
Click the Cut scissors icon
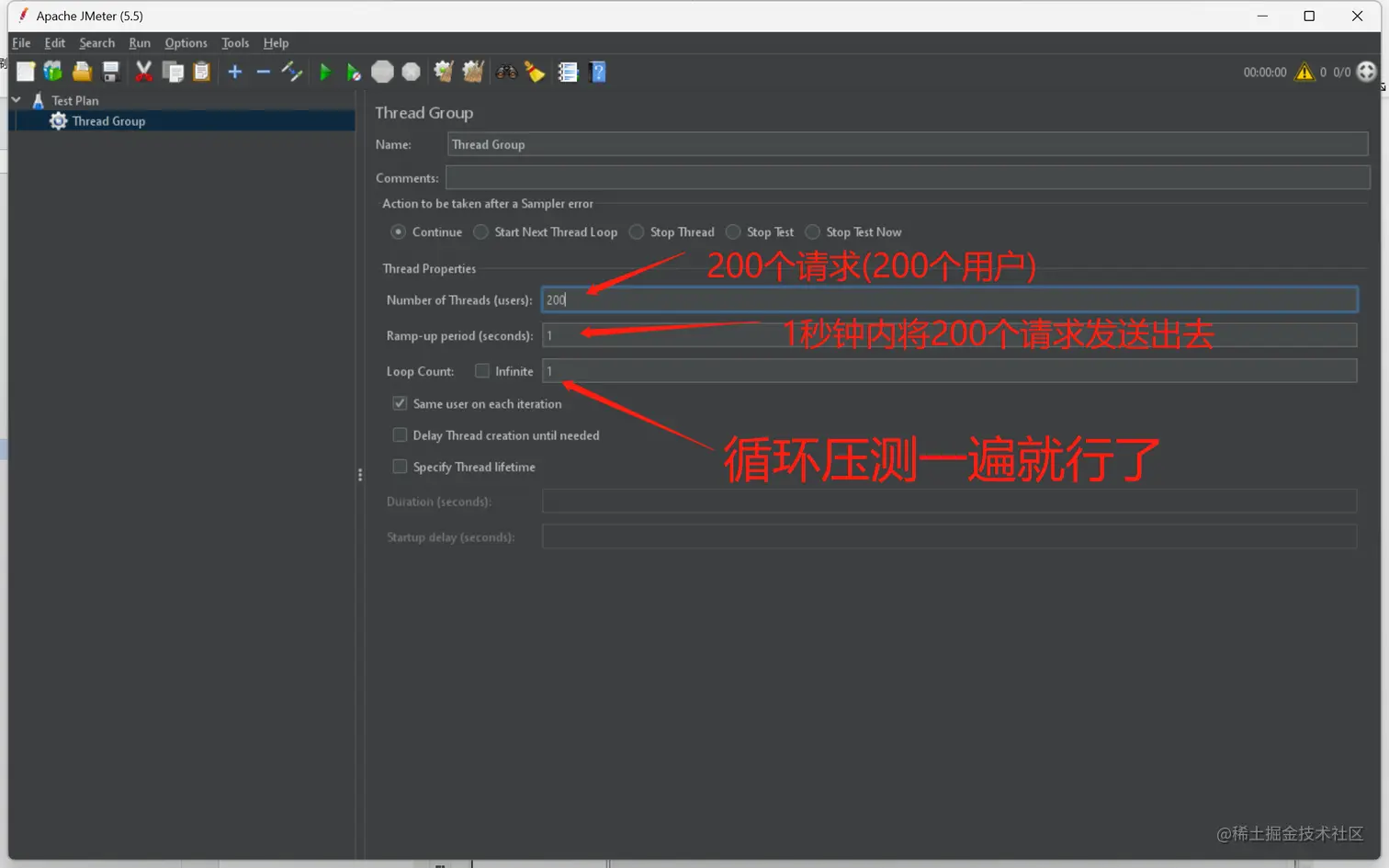pyautogui.click(x=143, y=72)
